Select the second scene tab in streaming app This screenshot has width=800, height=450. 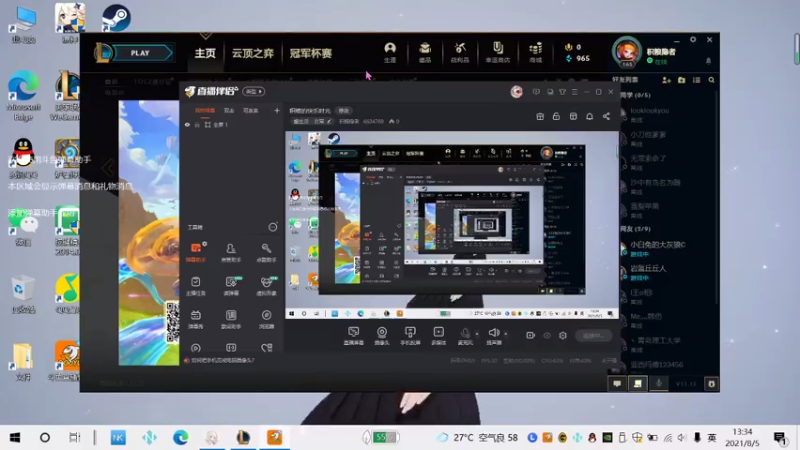tap(229, 110)
